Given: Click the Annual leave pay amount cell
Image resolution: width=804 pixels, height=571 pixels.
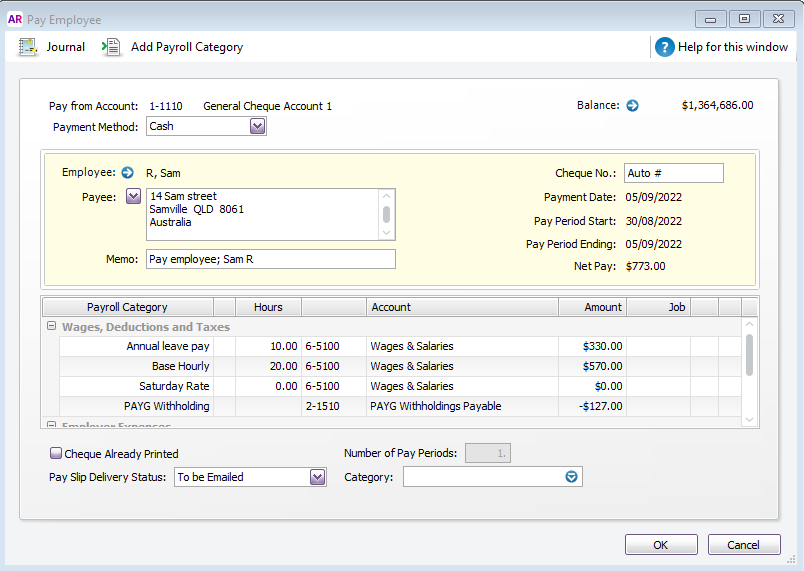Looking at the screenshot, I should [x=592, y=346].
